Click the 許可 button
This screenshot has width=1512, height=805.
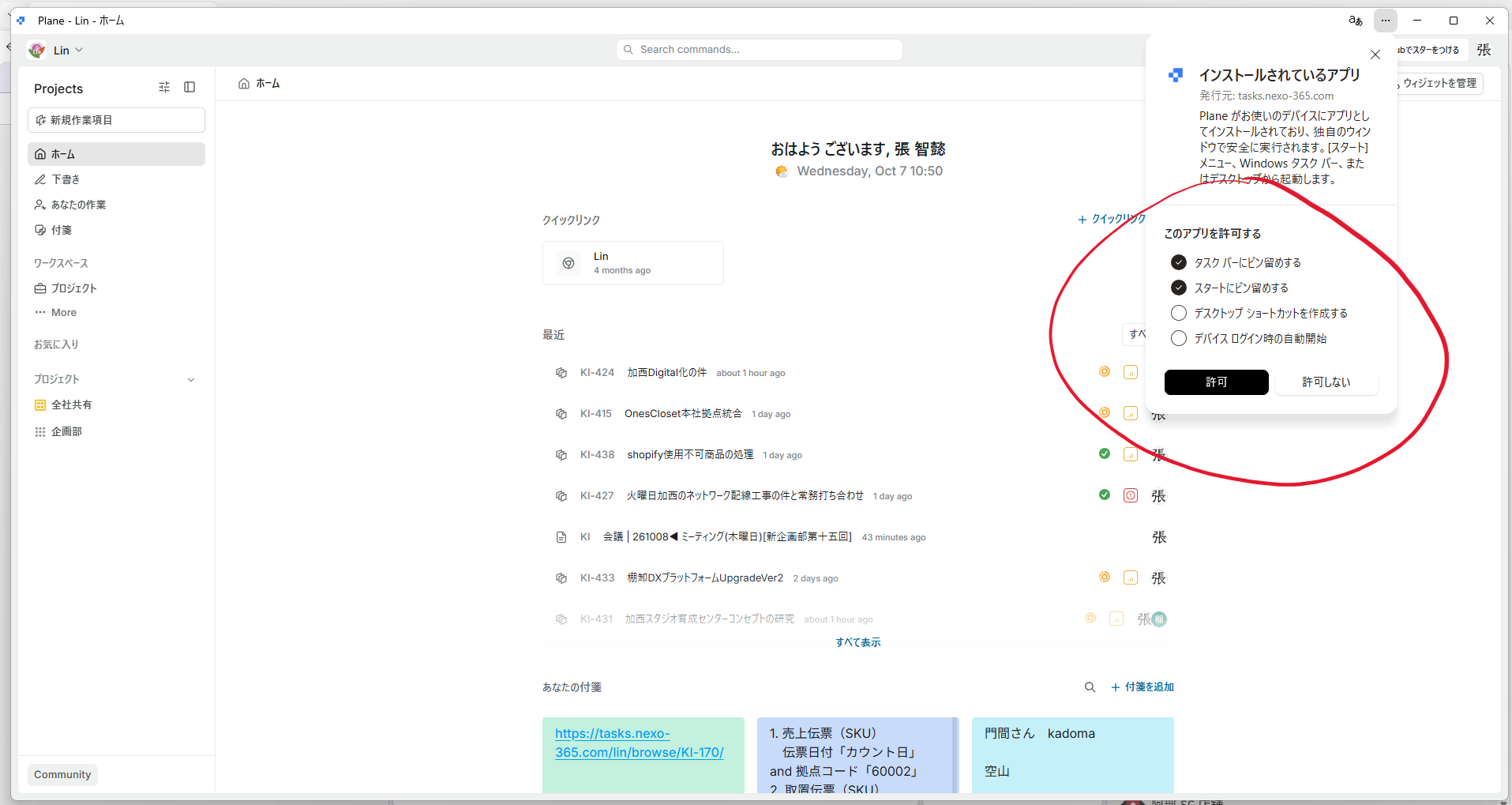pos(1216,382)
